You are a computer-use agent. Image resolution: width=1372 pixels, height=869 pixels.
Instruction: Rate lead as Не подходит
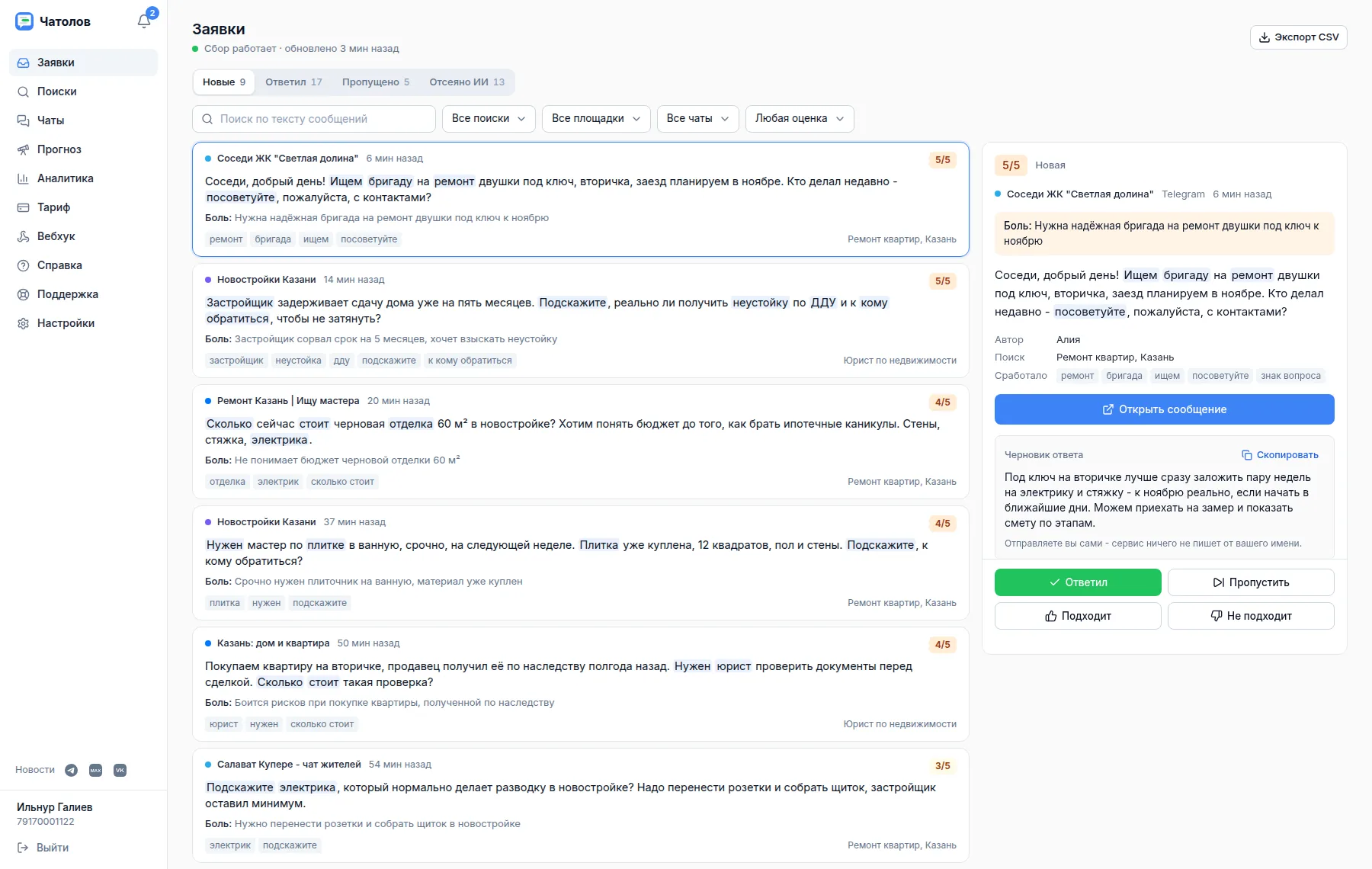[1251, 616]
